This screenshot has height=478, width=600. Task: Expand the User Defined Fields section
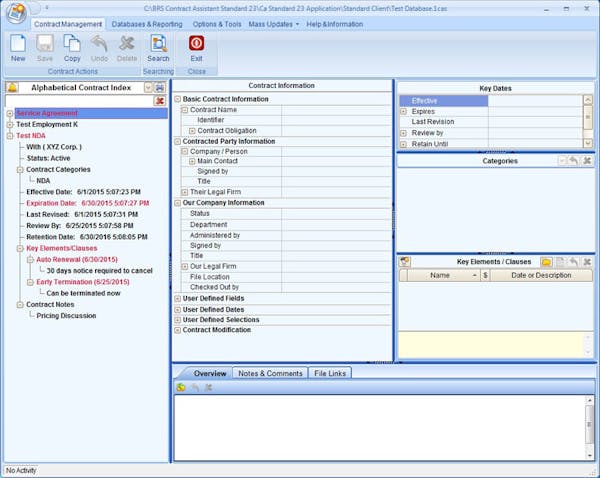point(177,299)
